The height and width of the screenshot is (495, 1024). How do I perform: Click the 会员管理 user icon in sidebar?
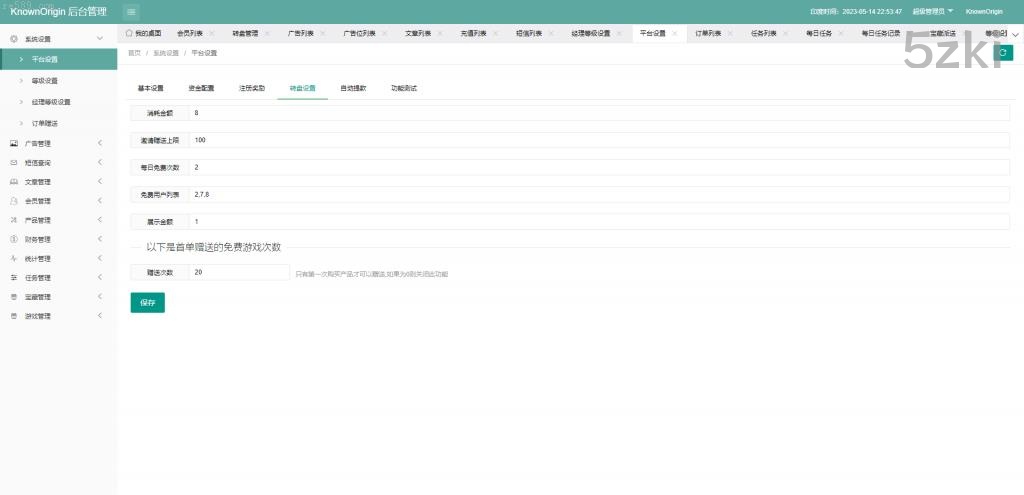click(x=14, y=201)
